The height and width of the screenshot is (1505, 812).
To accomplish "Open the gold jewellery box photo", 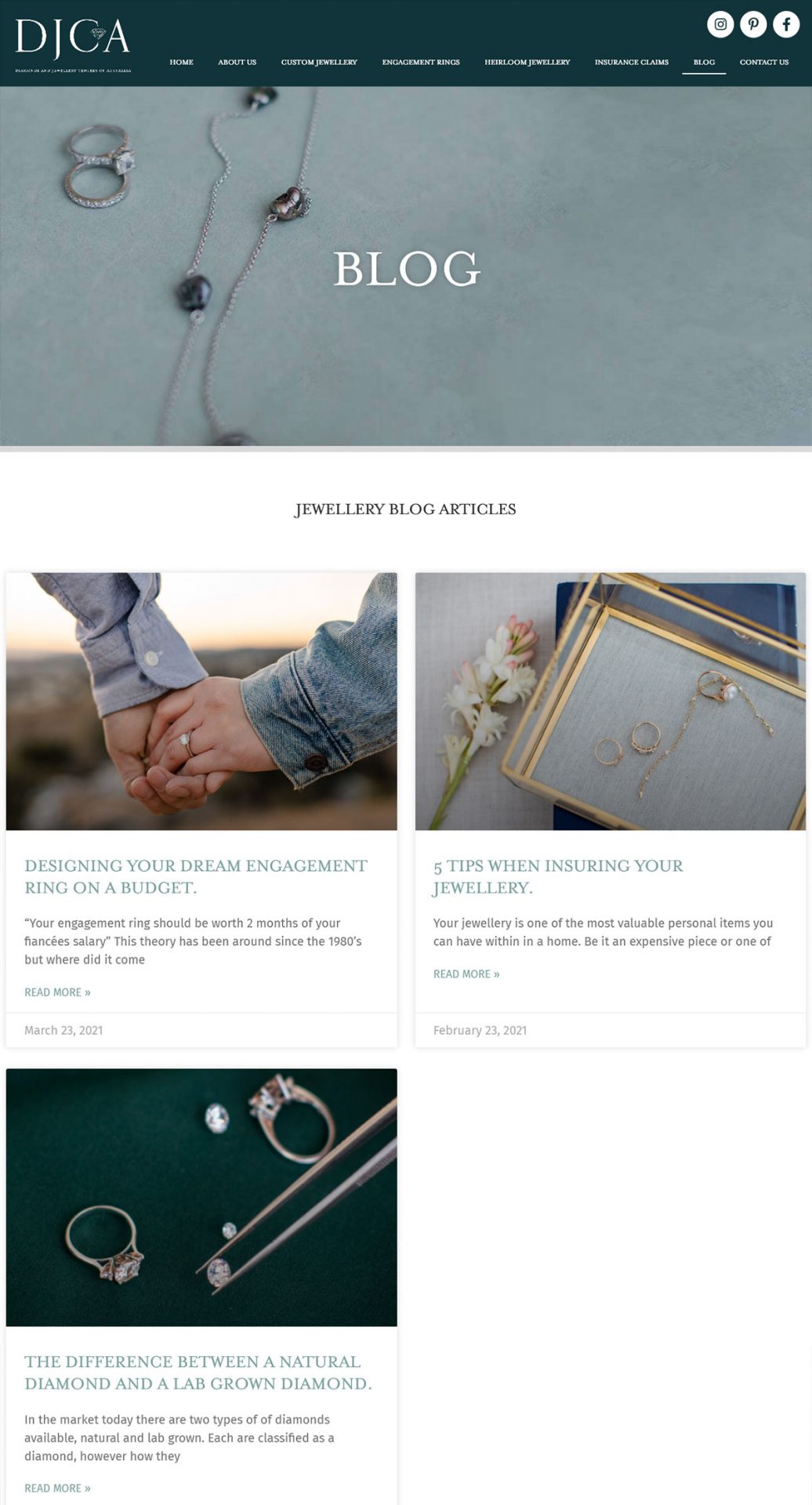I will click(610, 701).
